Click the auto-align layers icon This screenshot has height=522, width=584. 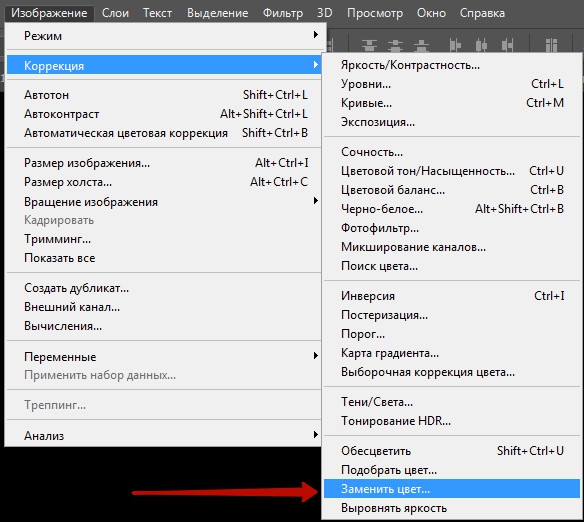coord(551,45)
